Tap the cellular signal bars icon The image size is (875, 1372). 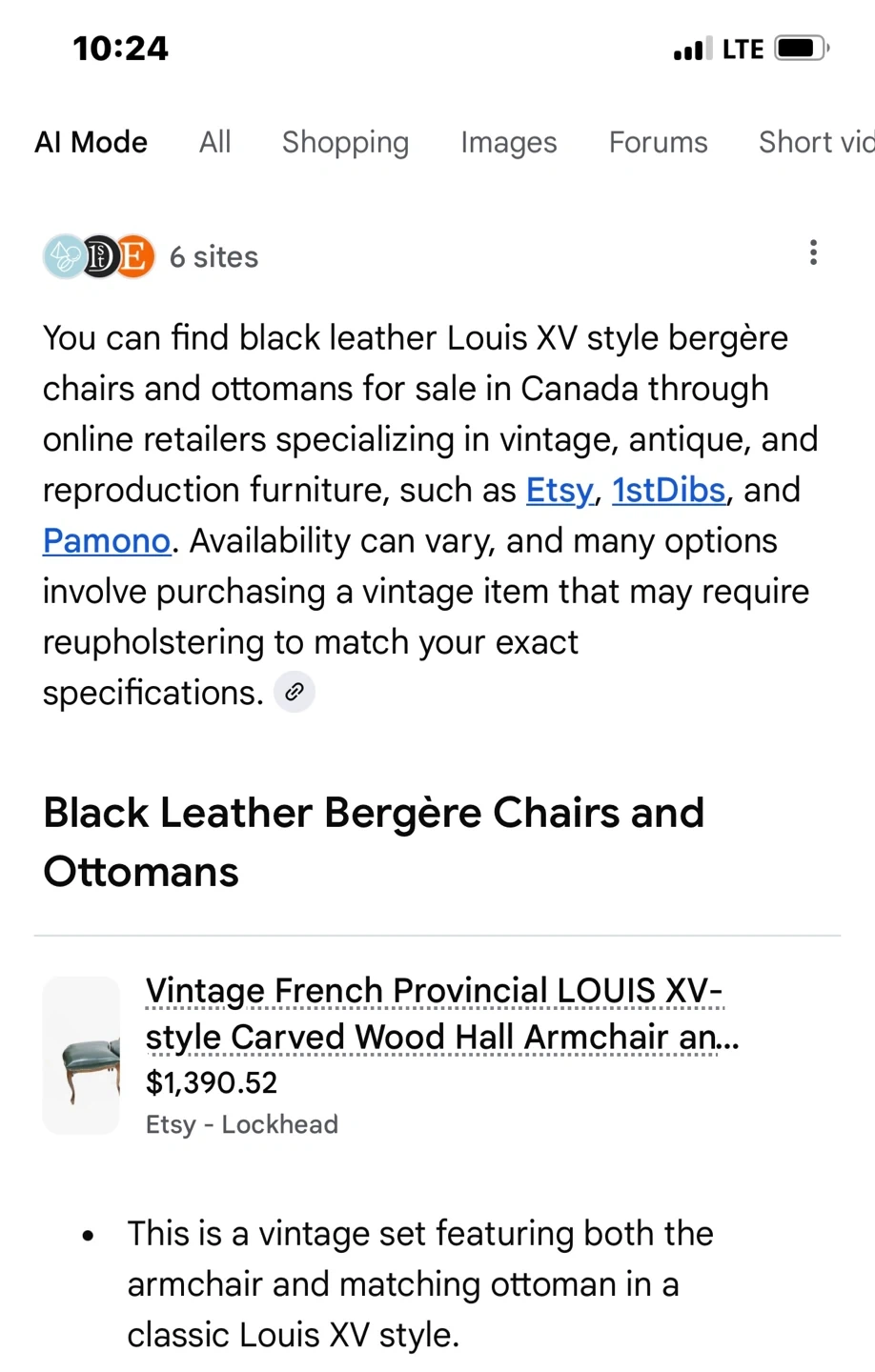tap(692, 49)
